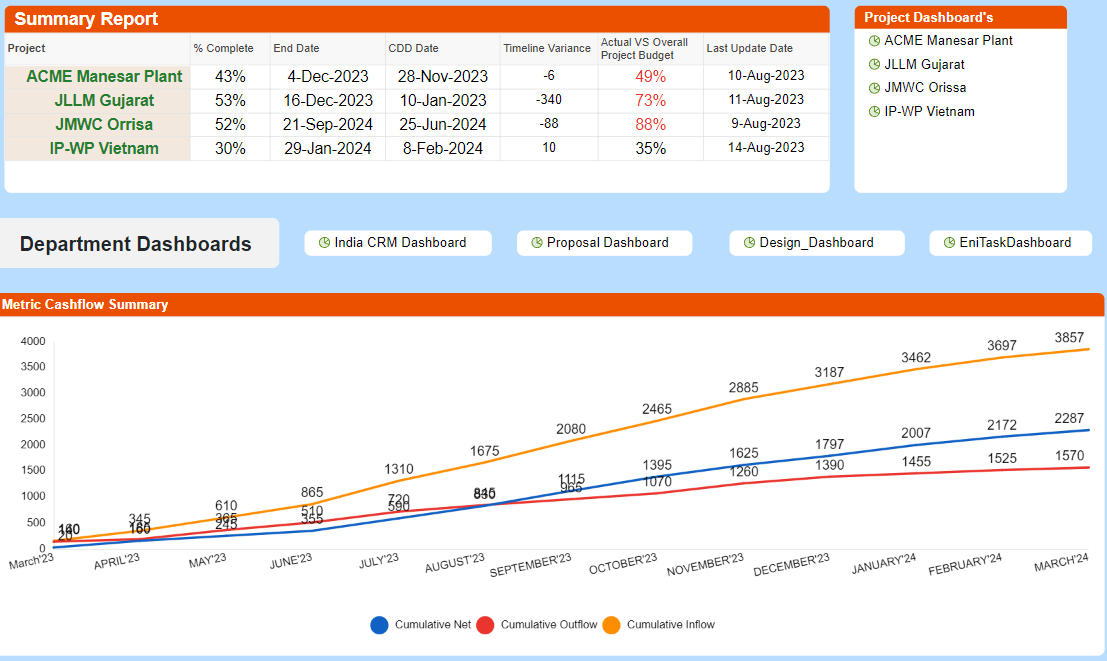Click the 21-Sep-2024 end date cell
The width and height of the screenshot is (1107, 661).
pos(328,125)
